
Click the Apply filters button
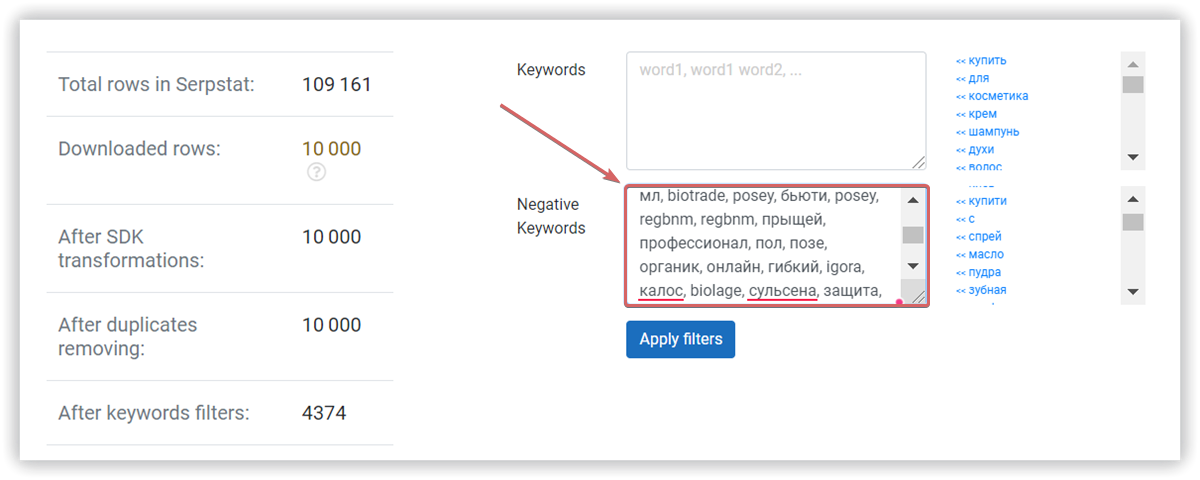pos(681,339)
